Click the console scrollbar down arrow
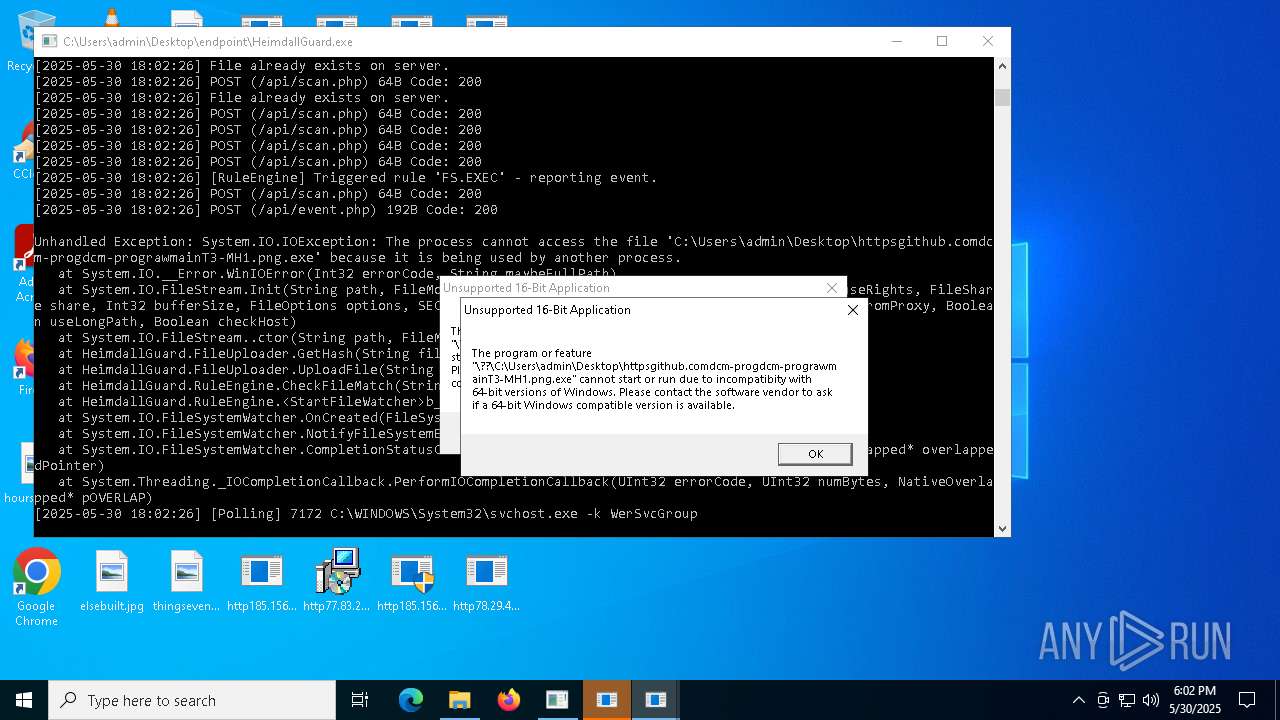Image resolution: width=1280 pixels, height=720 pixels. (x=1002, y=528)
